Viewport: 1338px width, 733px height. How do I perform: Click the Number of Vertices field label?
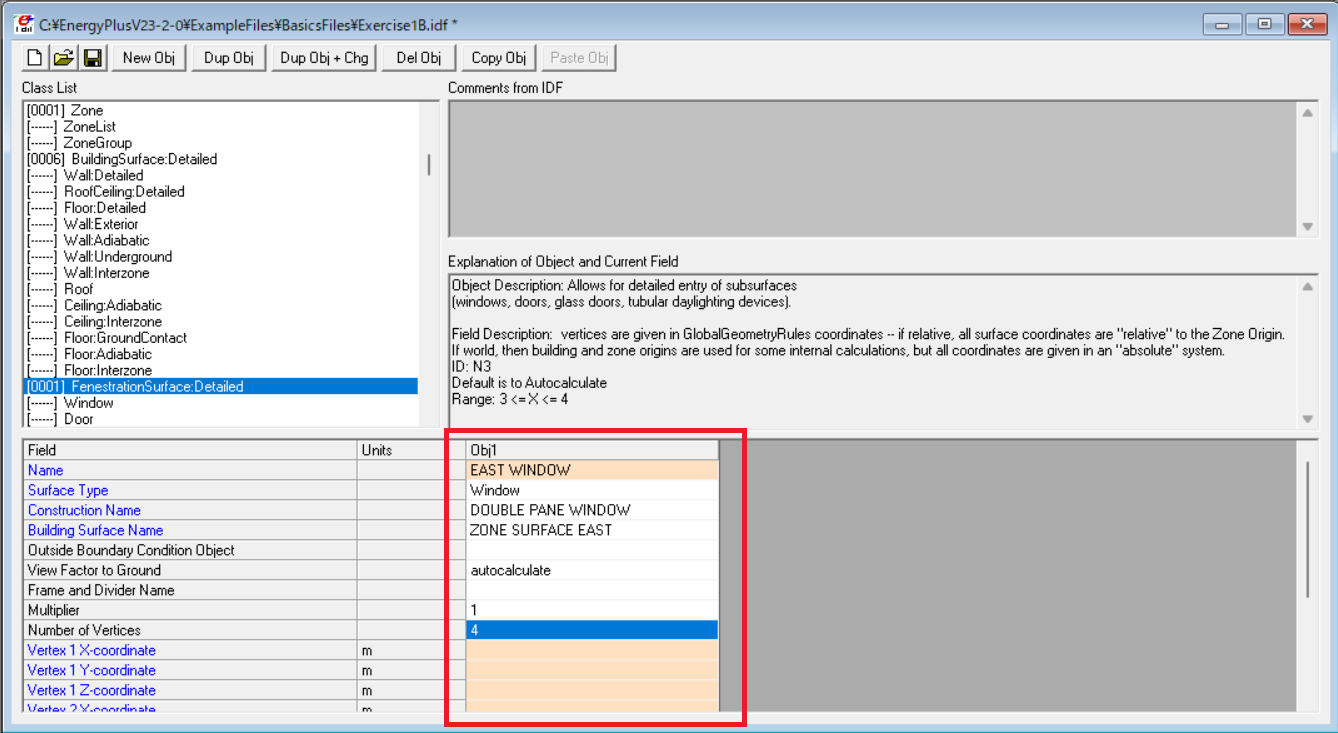(84, 630)
